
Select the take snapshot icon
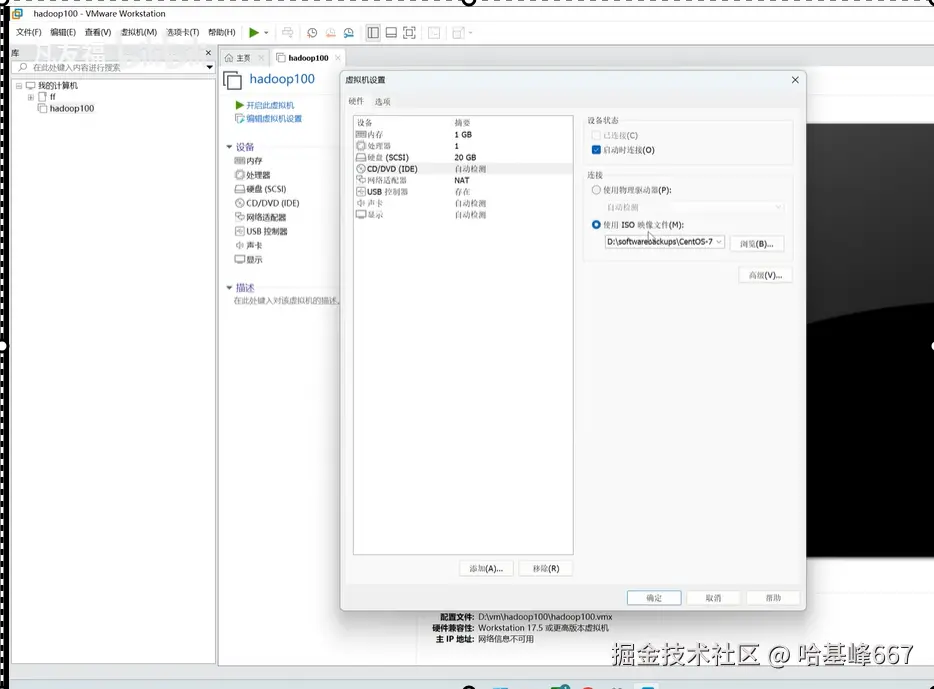click(312, 32)
